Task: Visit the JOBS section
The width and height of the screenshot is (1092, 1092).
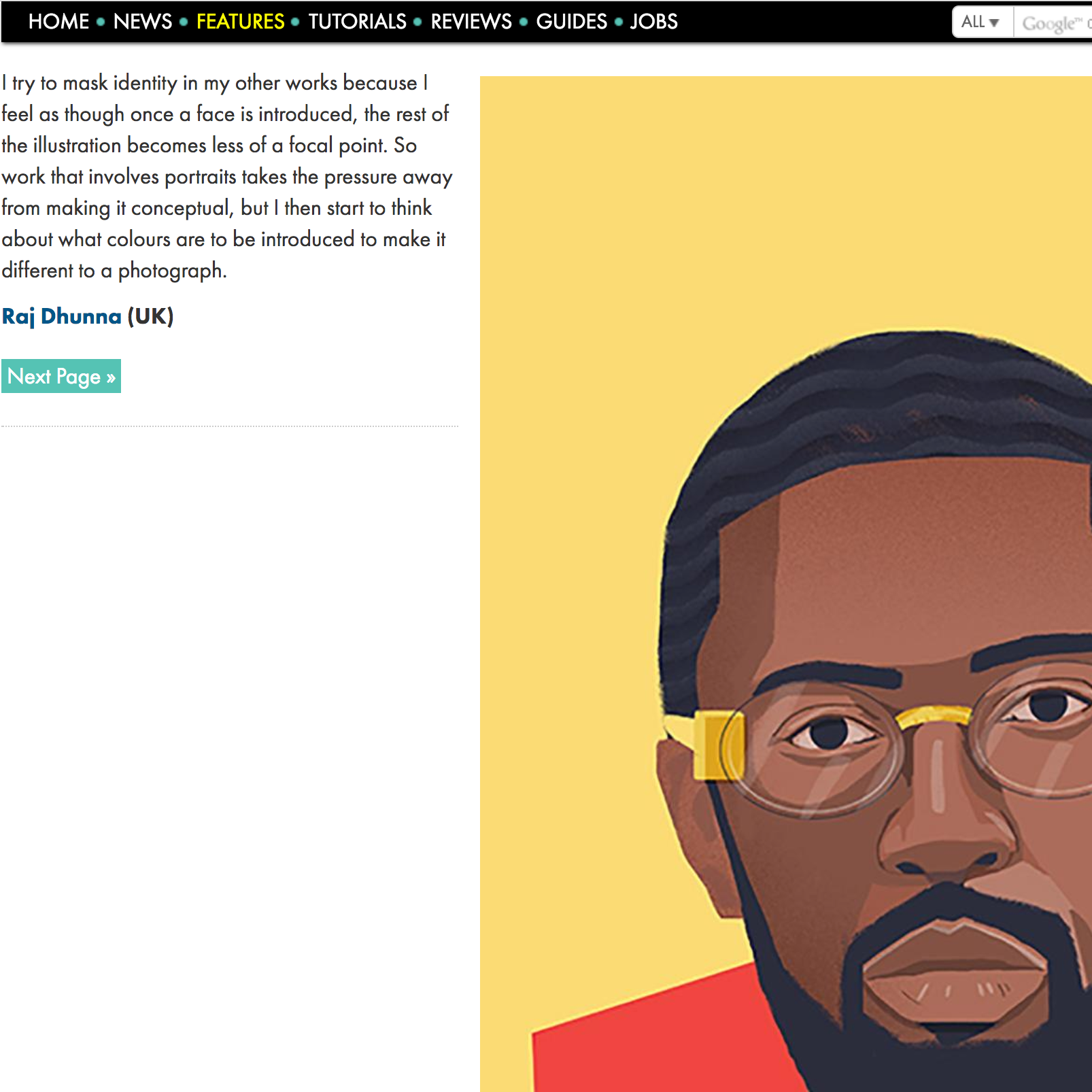Action: (653, 22)
